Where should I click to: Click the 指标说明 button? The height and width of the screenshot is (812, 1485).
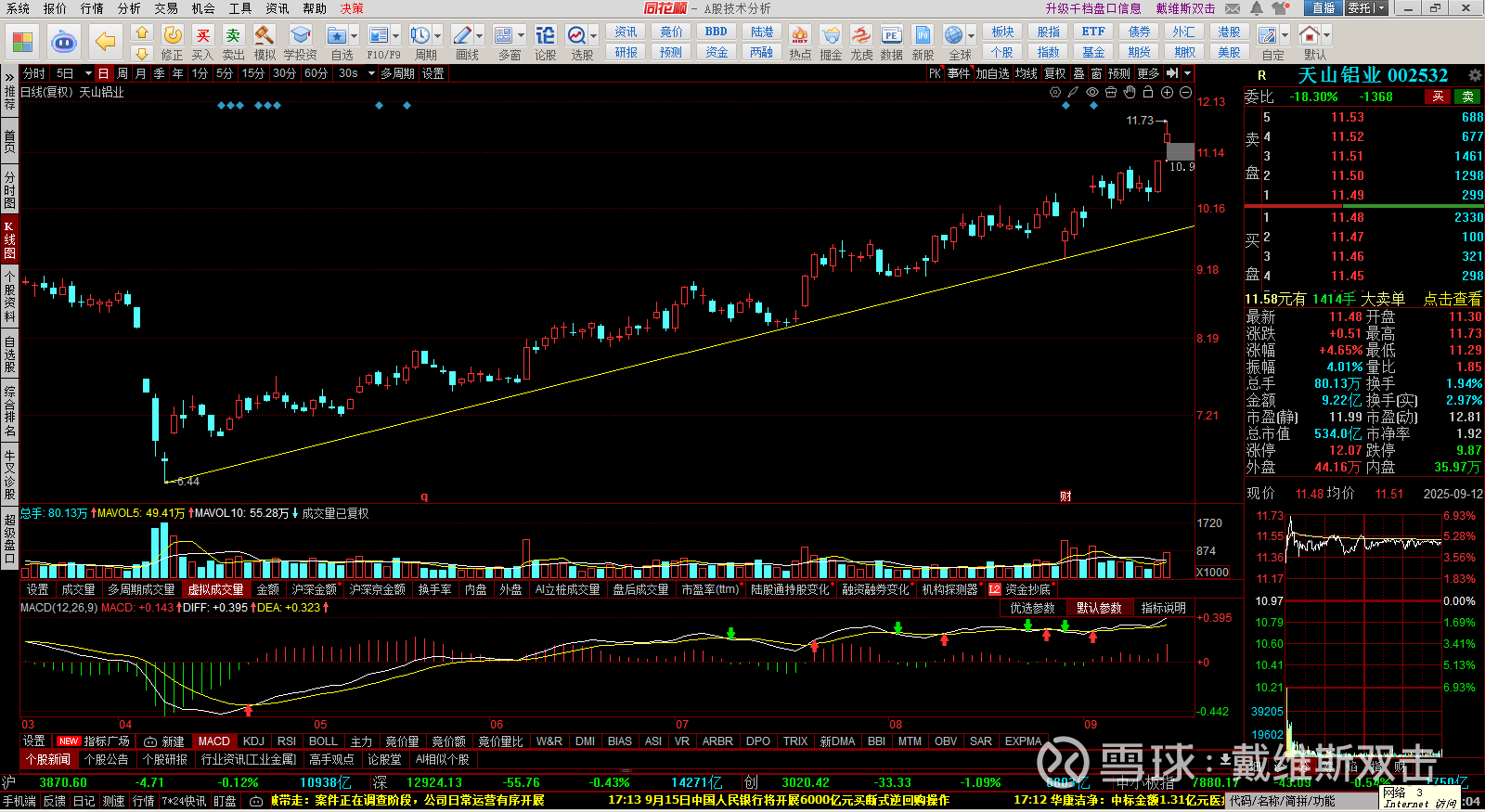[1164, 608]
